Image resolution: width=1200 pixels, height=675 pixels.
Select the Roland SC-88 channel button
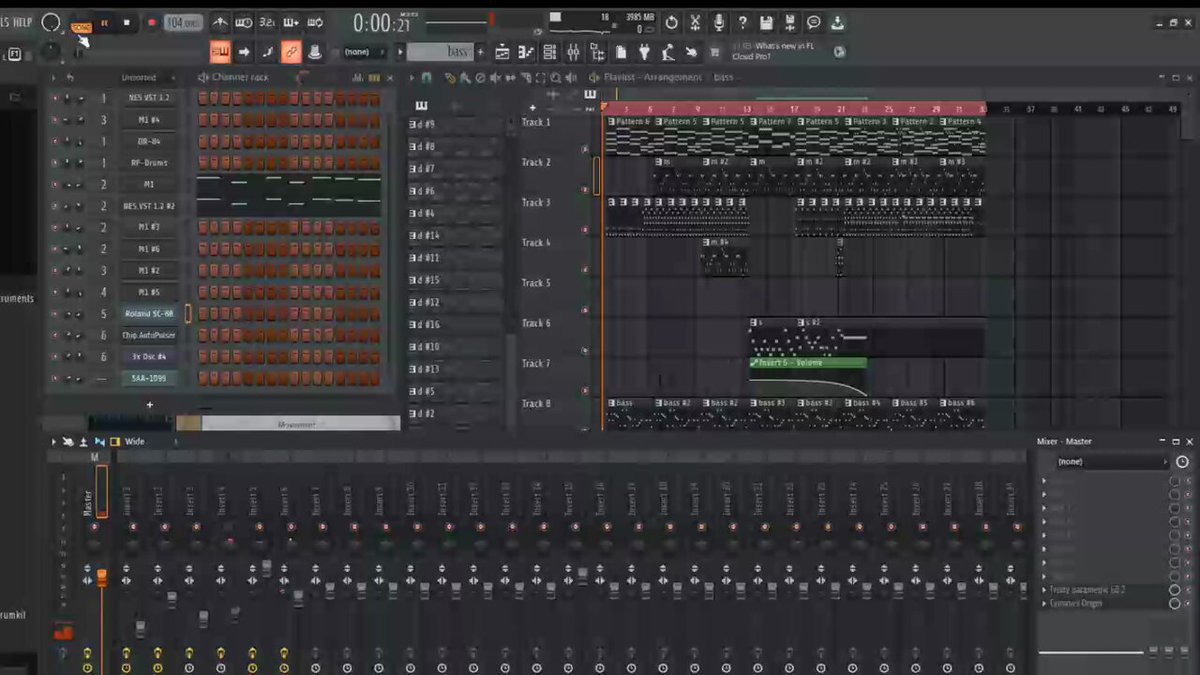149,314
